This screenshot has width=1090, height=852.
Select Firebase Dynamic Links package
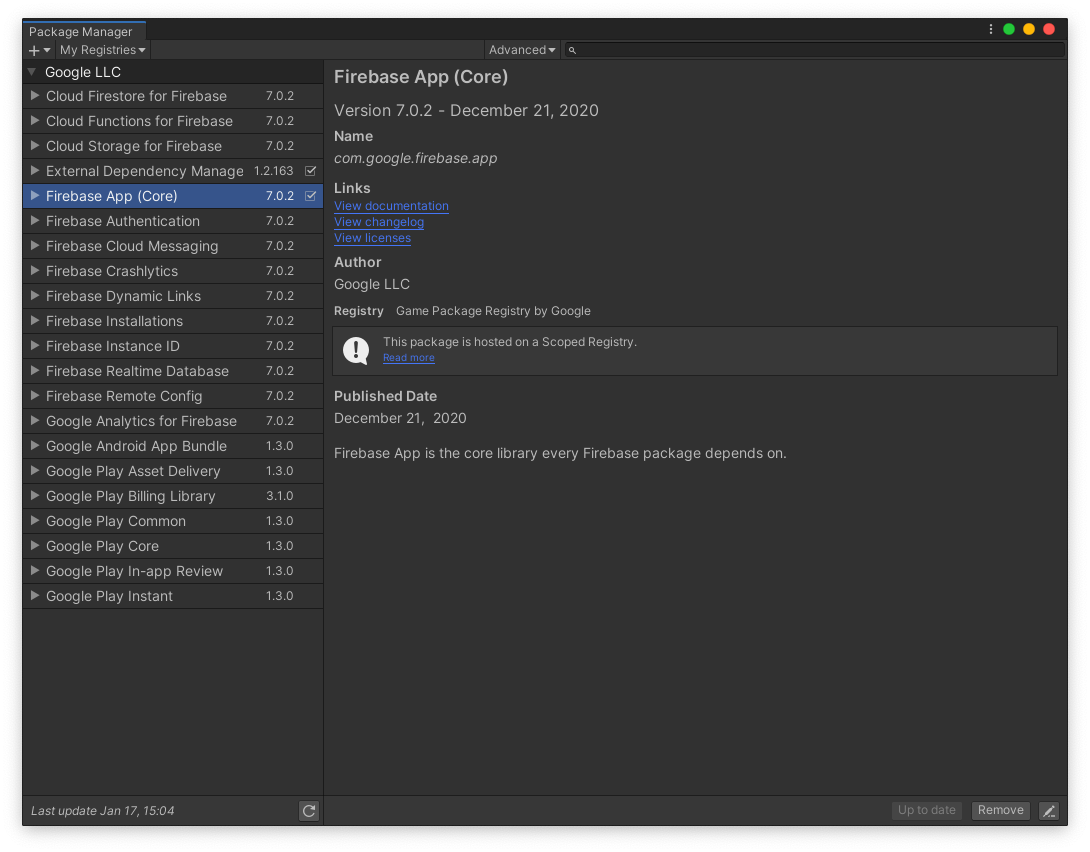coord(172,296)
